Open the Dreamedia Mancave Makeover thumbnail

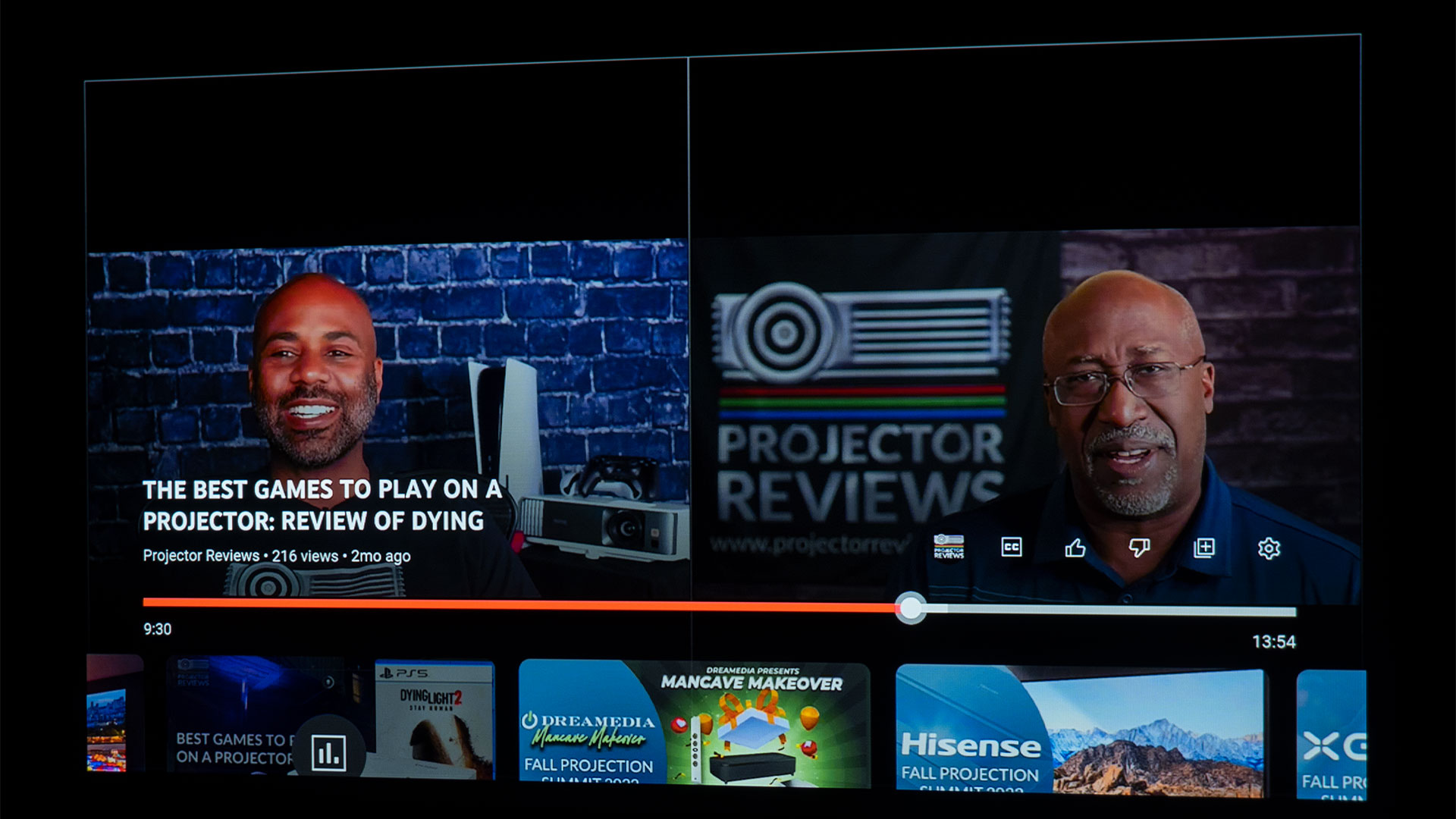(694, 723)
